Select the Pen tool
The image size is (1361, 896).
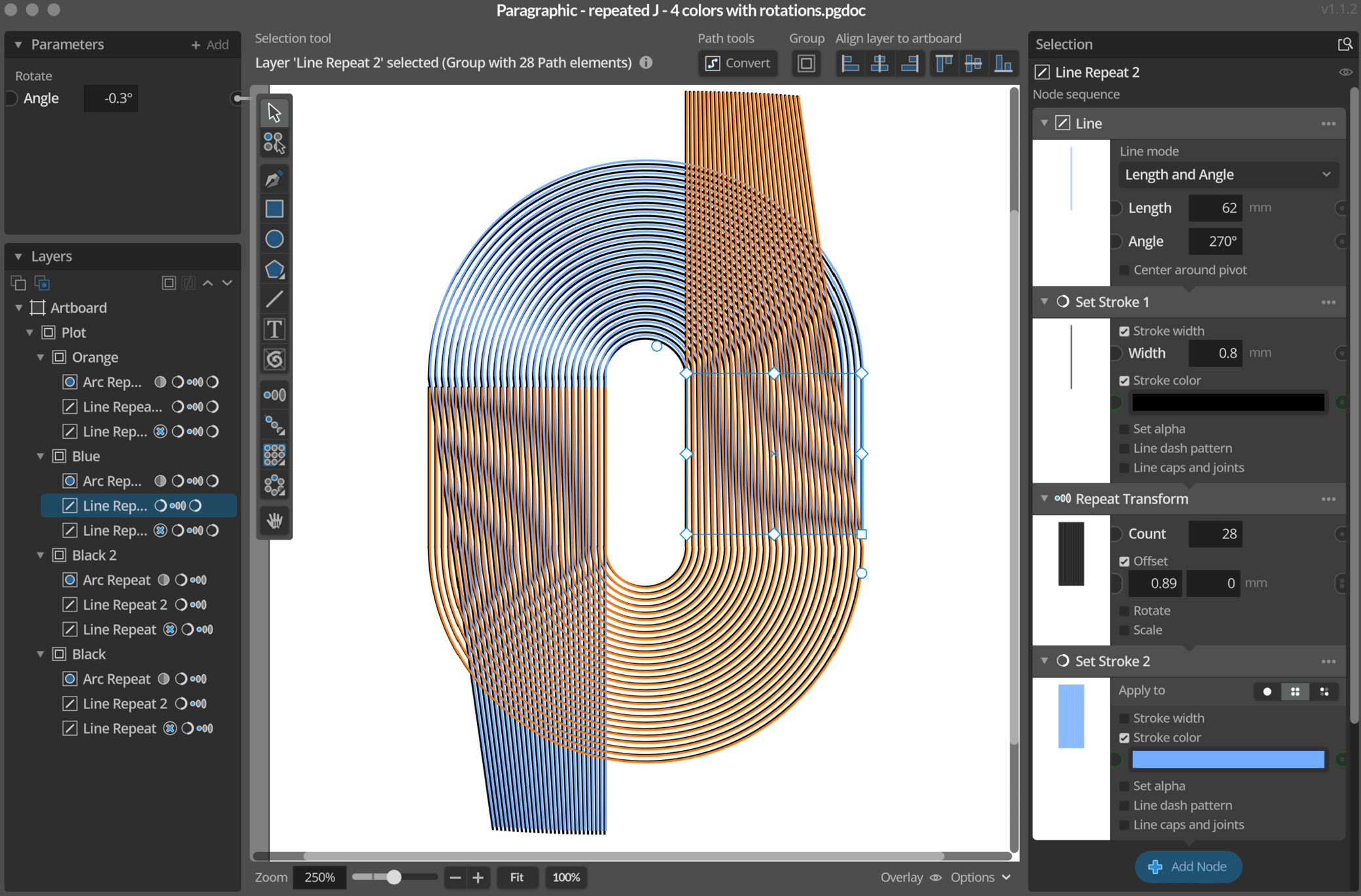[274, 179]
